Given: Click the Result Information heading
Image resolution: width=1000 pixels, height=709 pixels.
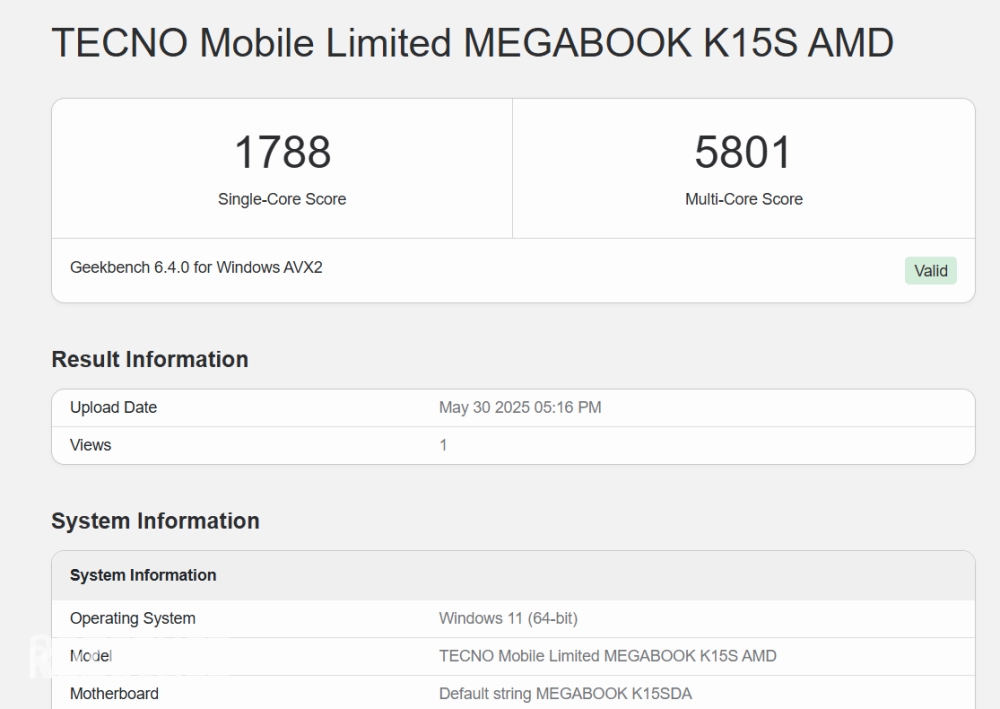Looking at the screenshot, I should (150, 360).
